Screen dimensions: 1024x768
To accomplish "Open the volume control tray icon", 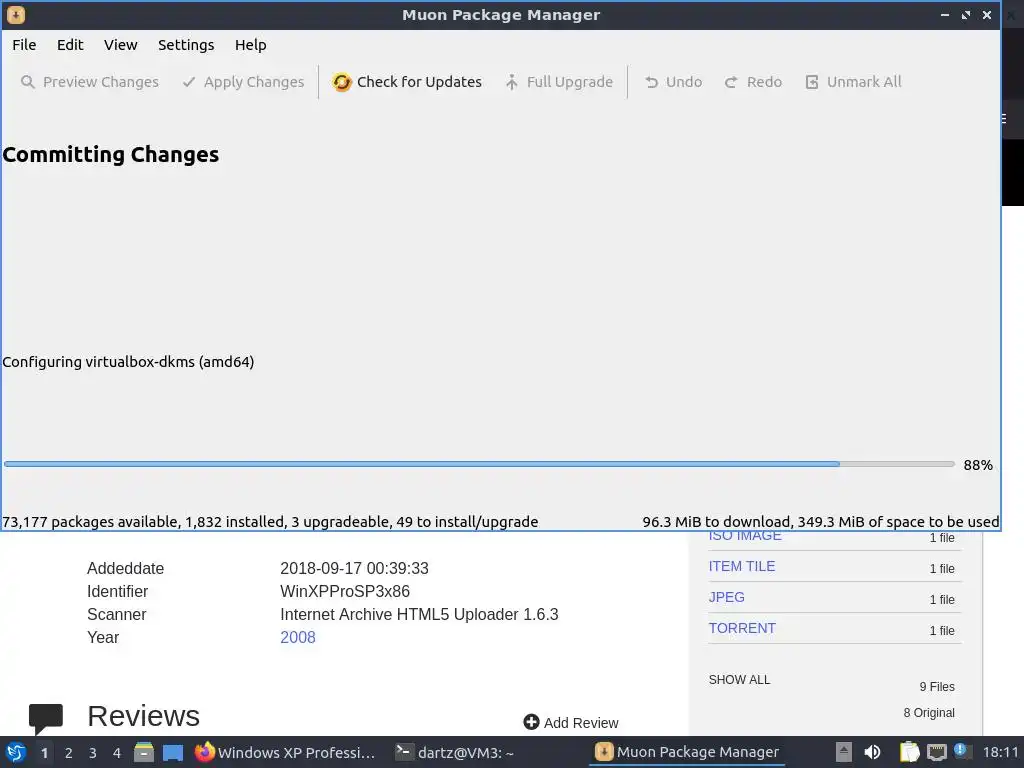I will pyautogui.click(x=872, y=752).
